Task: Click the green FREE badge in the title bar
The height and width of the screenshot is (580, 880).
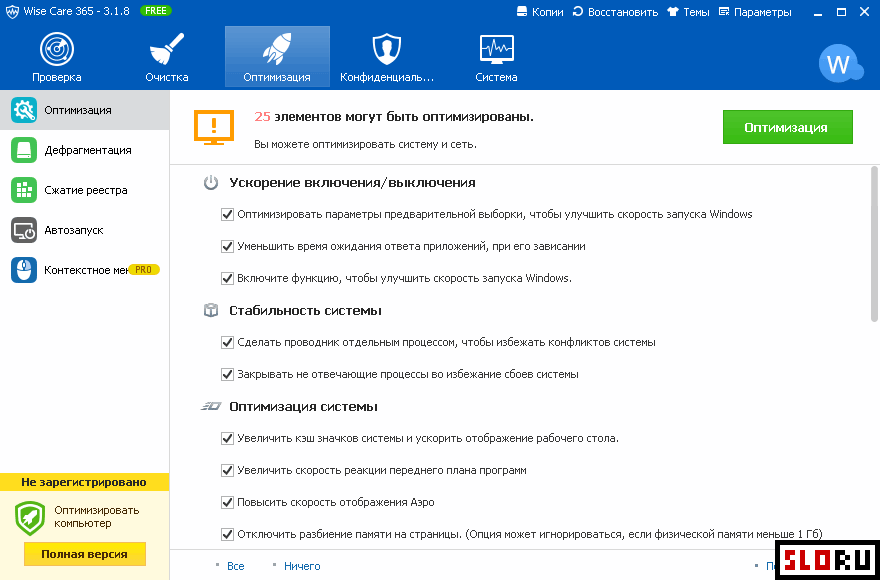Action: click(156, 11)
